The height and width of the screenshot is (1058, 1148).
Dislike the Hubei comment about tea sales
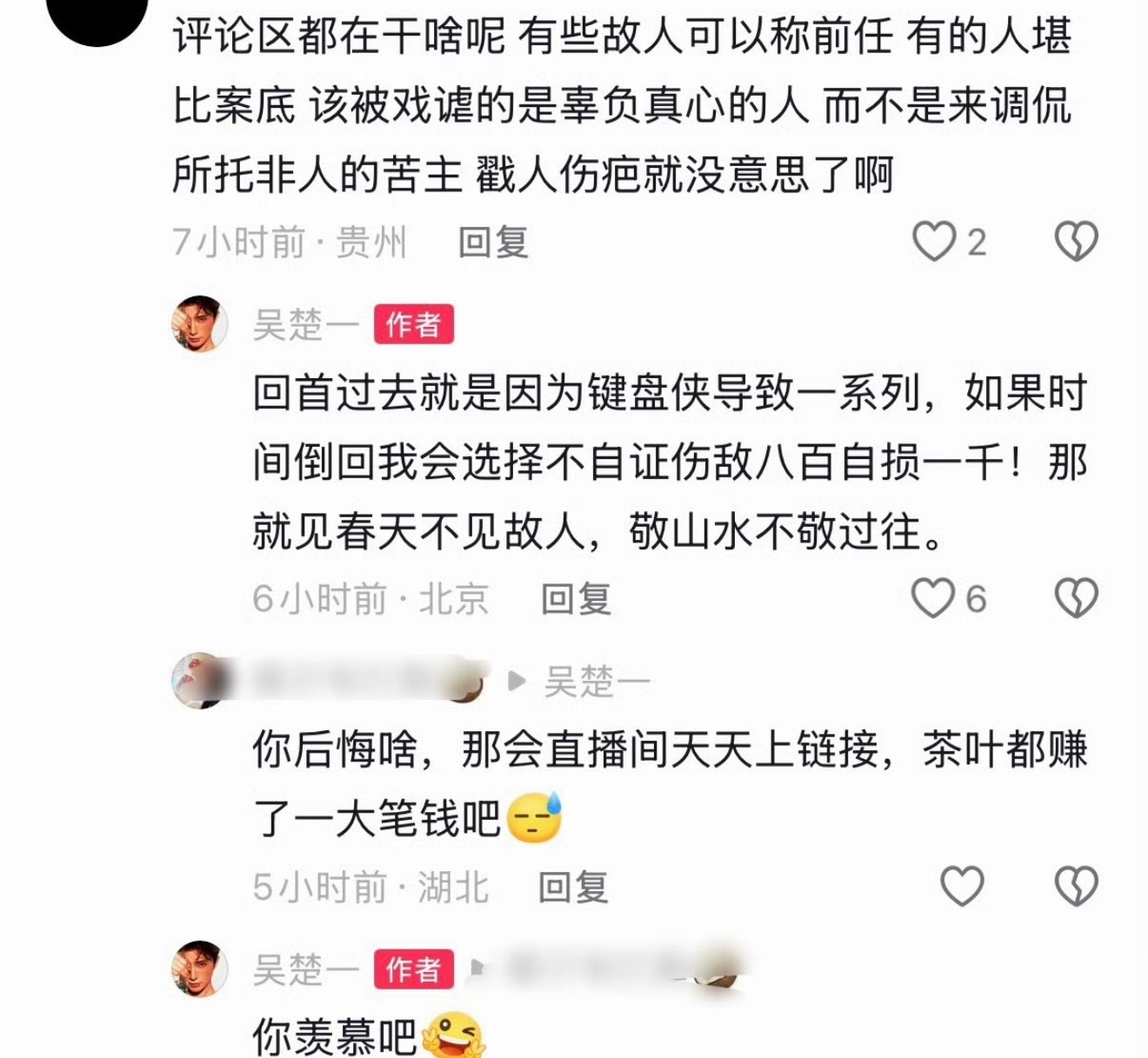(1077, 887)
